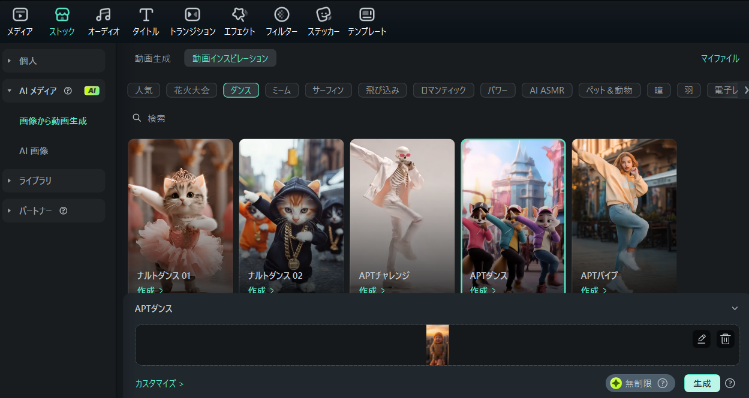The height and width of the screenshot is (398, 749).
Task: Open マイファイル link
Action: pyautogui.click(x=720, y=59)
